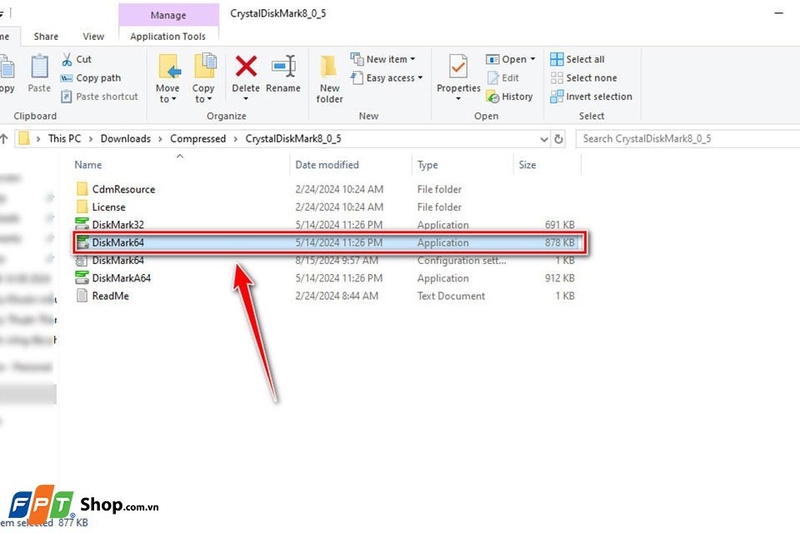Click the ReadMe text document icon

[82, 295]
